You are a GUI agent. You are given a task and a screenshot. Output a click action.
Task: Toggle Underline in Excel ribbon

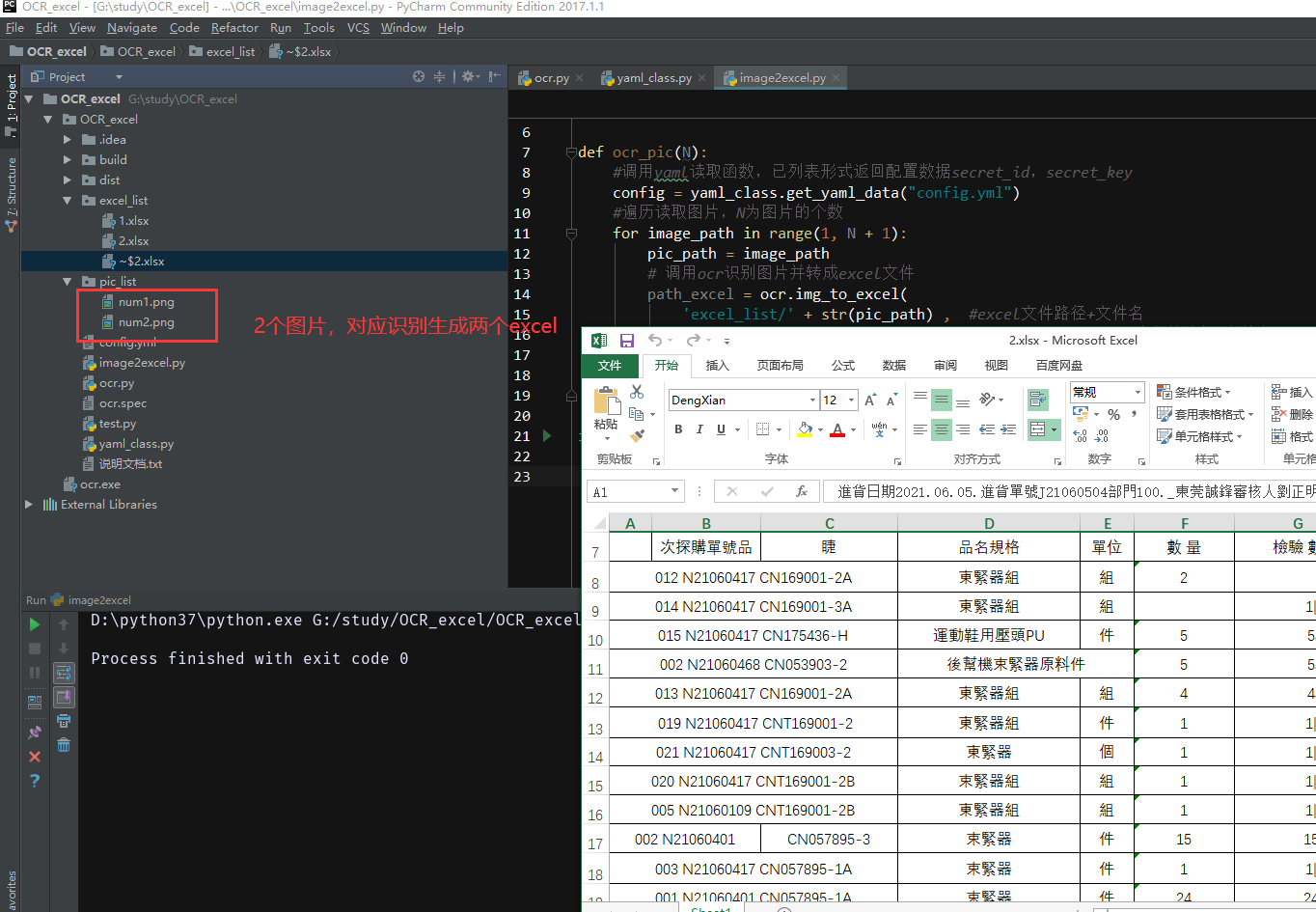pos(721,429)
